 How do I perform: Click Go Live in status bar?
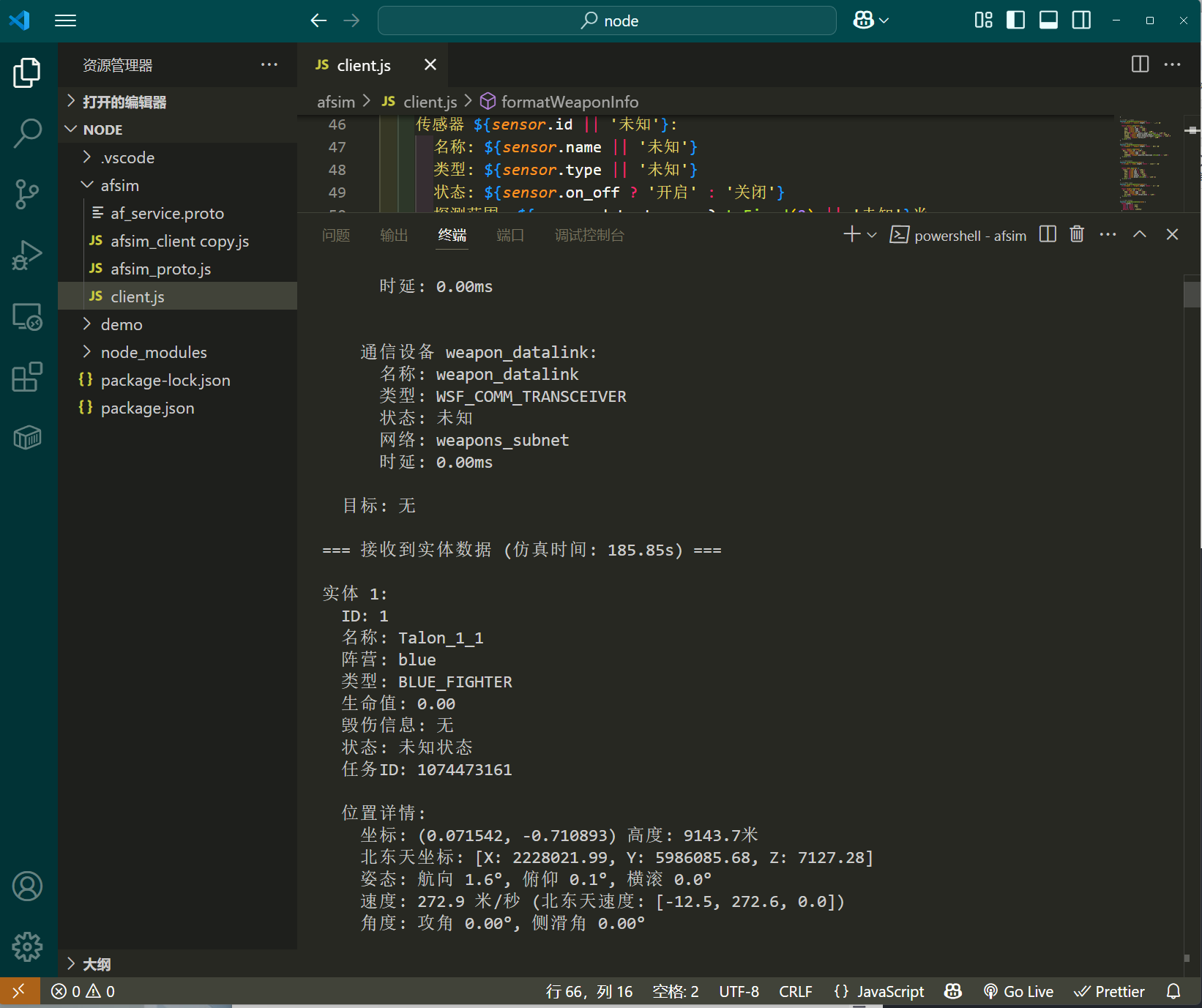1019,991
